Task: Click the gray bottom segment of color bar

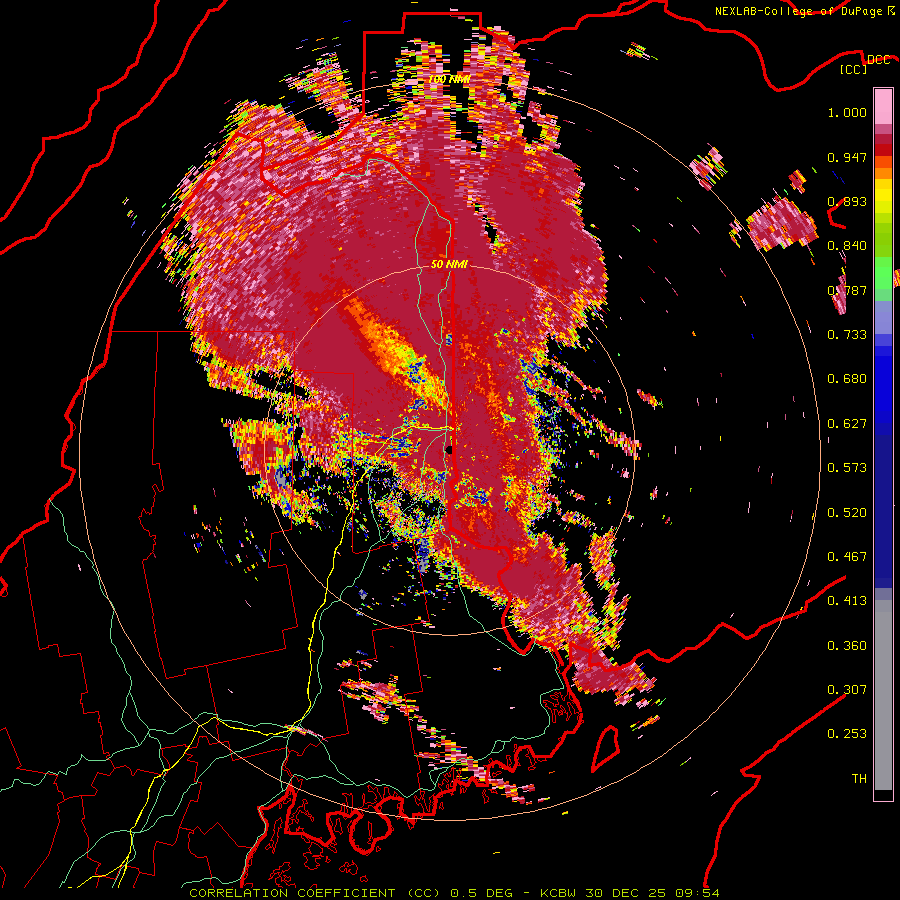Action: pos(883,697)
